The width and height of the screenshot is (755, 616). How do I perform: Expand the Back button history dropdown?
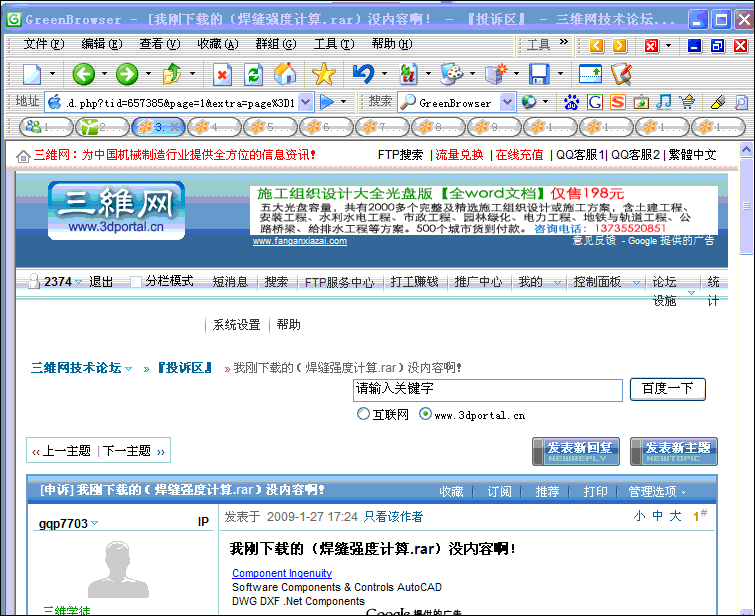(x=104, y=74)
